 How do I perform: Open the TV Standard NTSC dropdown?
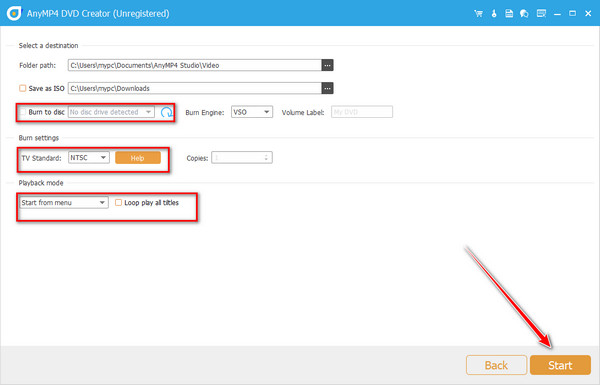pyautogui.click(x=89, y=158)
